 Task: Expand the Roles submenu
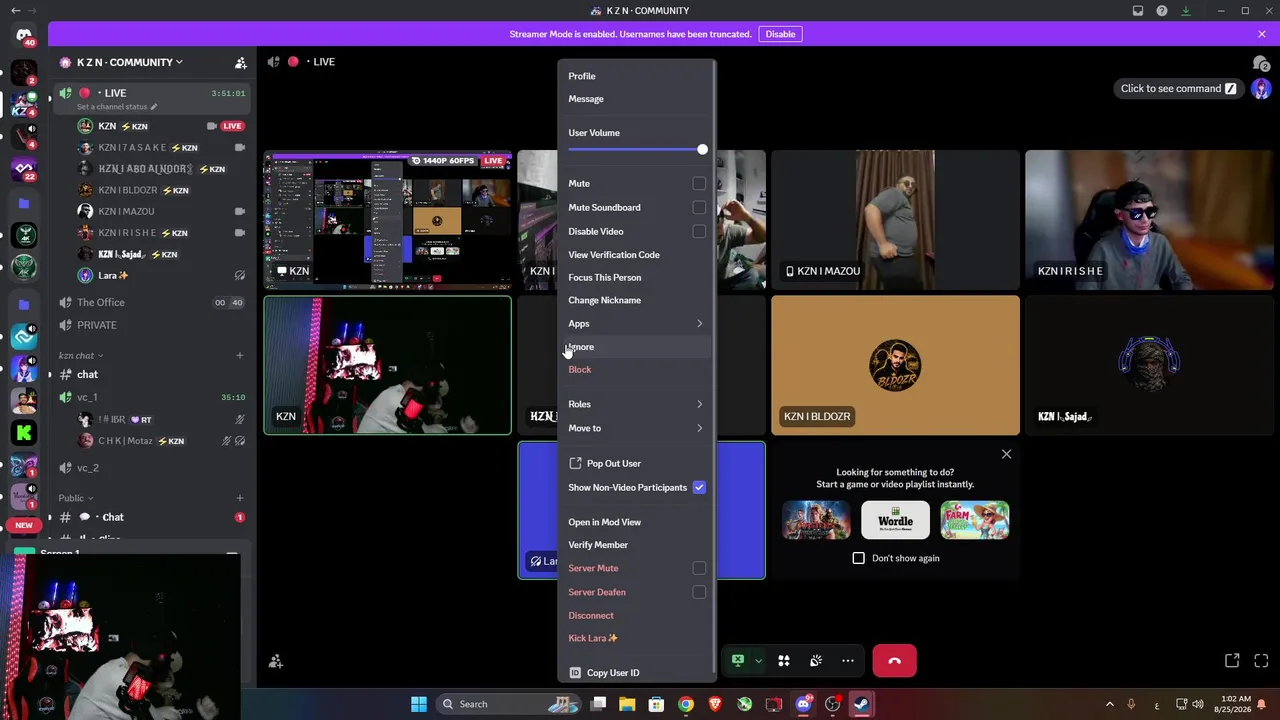[636, 404]
